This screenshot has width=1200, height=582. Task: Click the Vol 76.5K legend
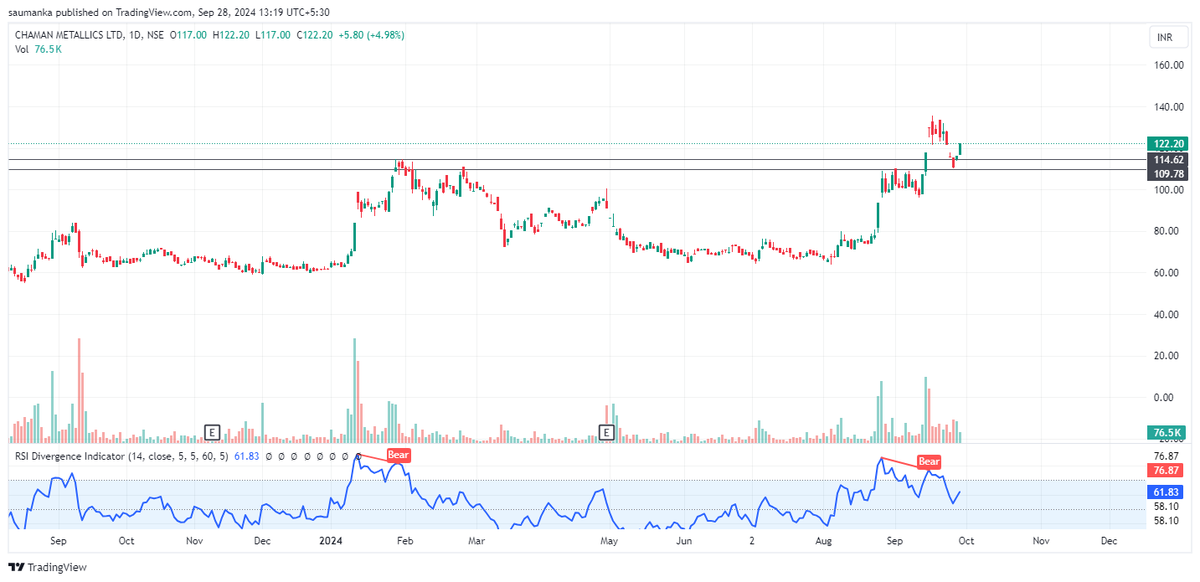38,49
